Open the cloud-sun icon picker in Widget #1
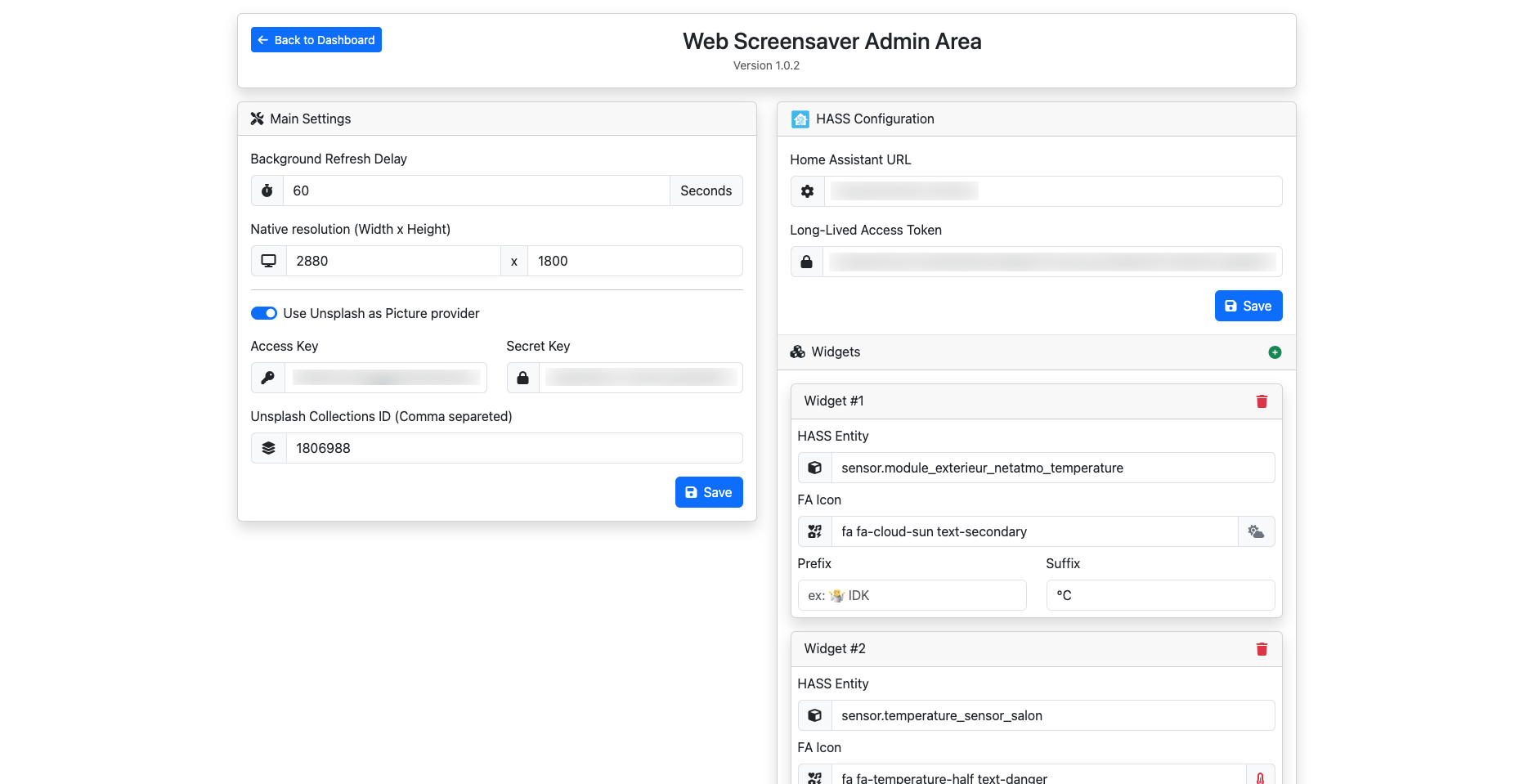 tap(1256, 531)
